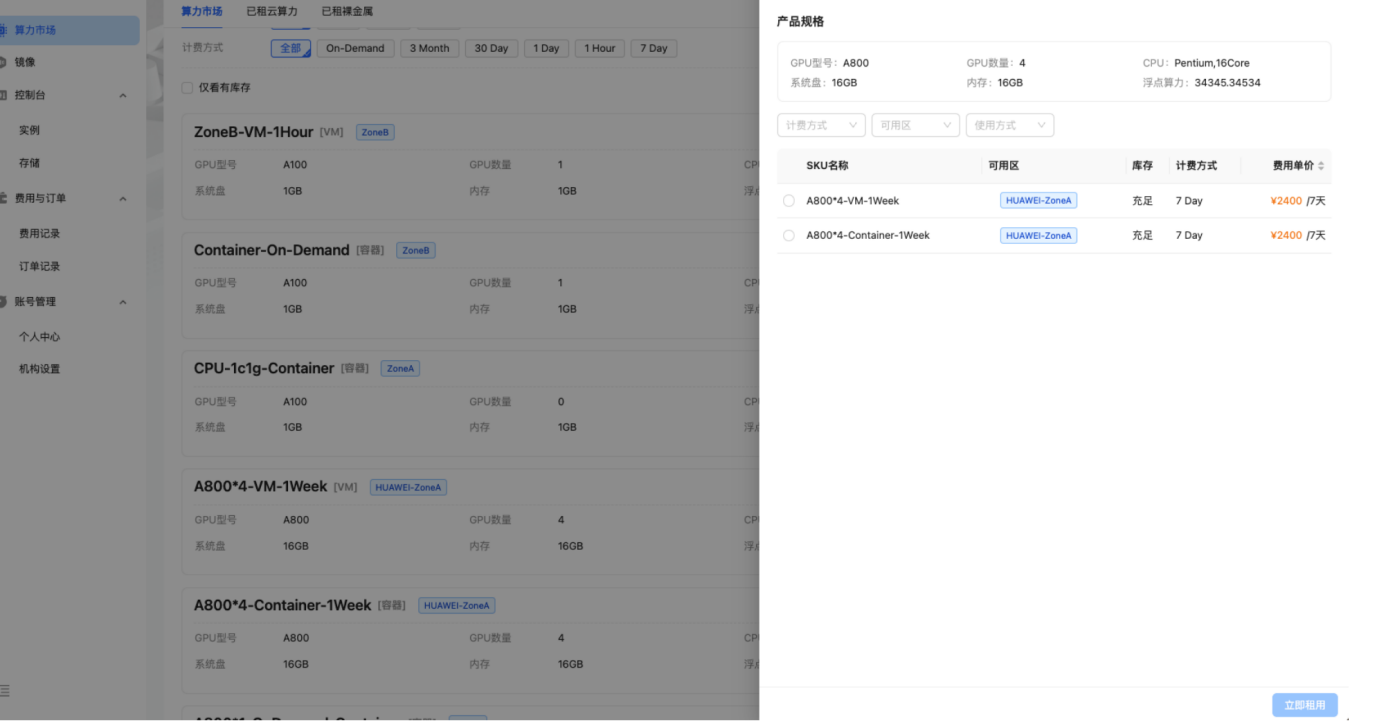Select the 7 Day billing filter
1386x723 pixels.
(x=654, y=48)
